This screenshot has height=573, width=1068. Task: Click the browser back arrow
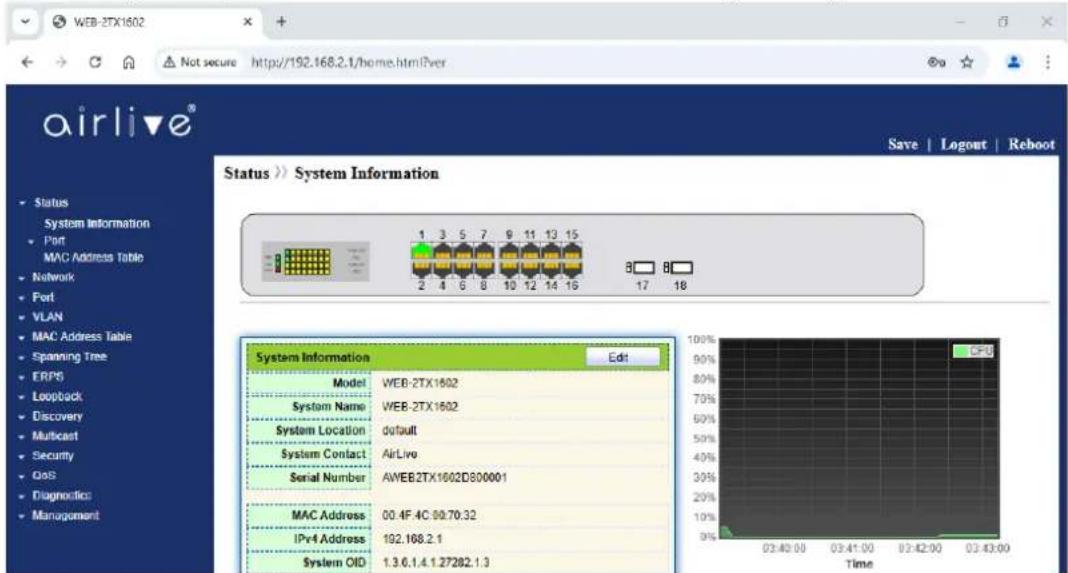pyautogui.click(x=27, y=62)
